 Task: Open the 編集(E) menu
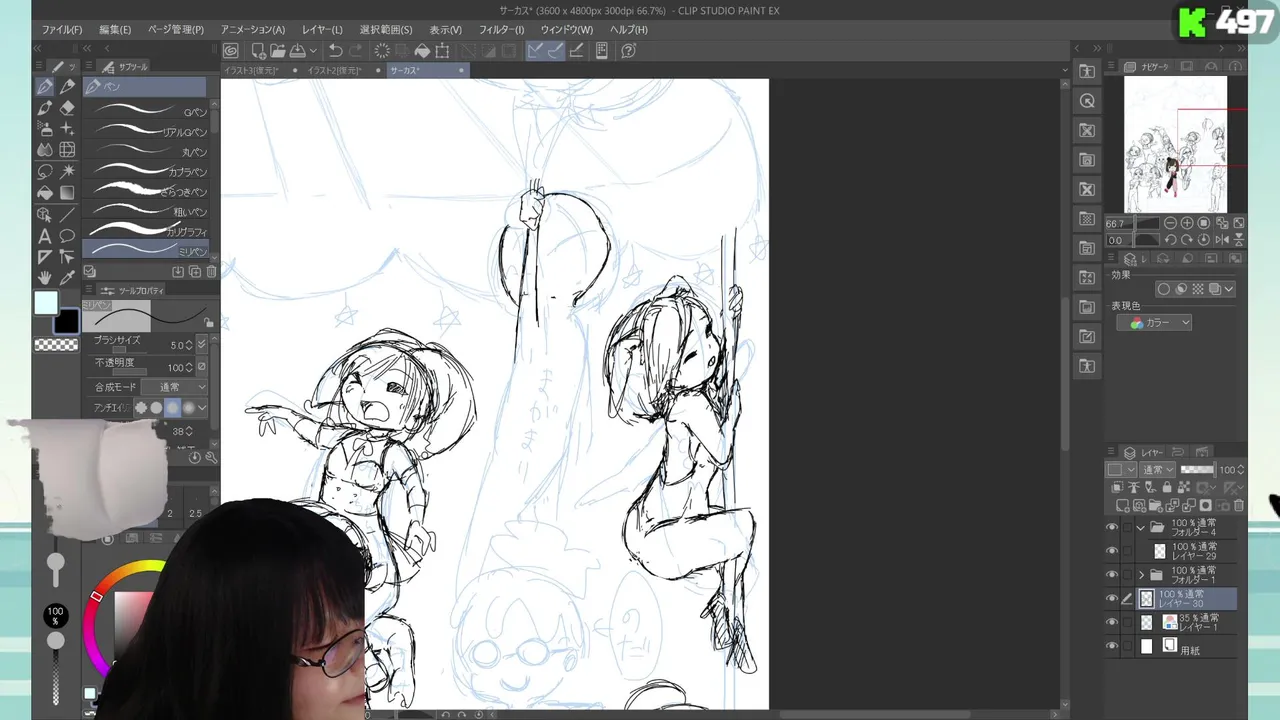point(115,30)
